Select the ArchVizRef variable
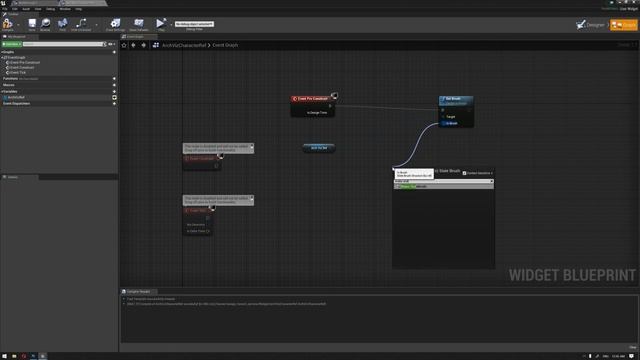 coord(16,98)
